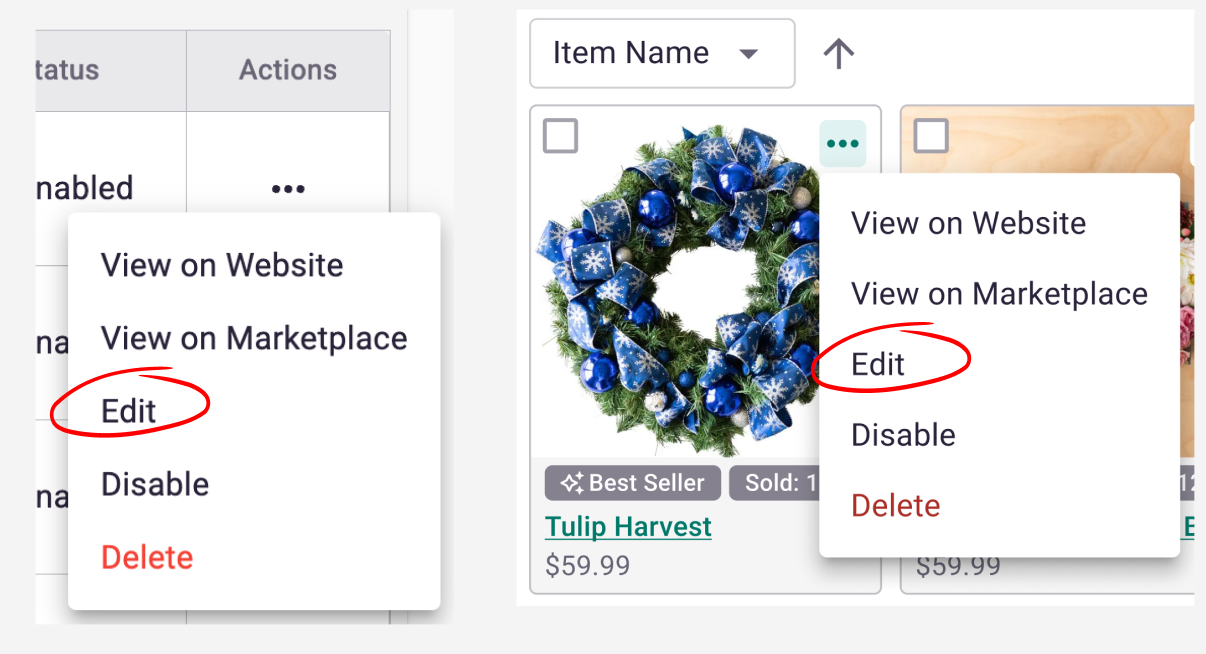Viewport: 1206px width, 654px height.
Task: Select the checkbox on the Tulip Harvest card
Action: [x=560, y=136]
